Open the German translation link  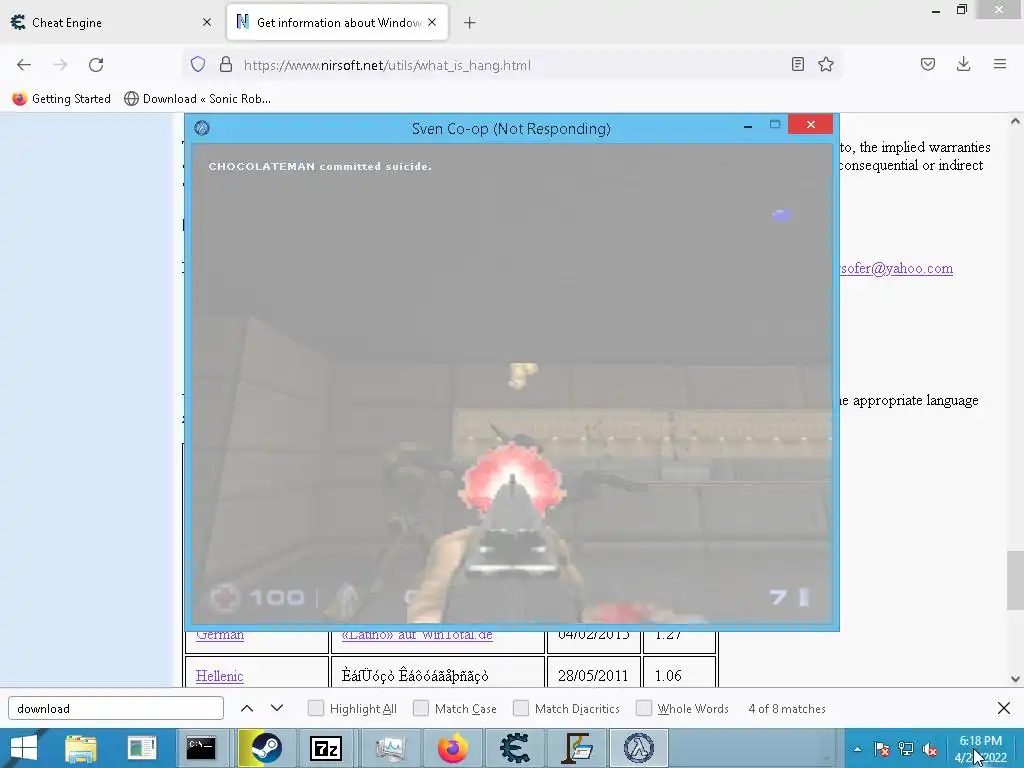pyautogui.click(x=219, y=635)
